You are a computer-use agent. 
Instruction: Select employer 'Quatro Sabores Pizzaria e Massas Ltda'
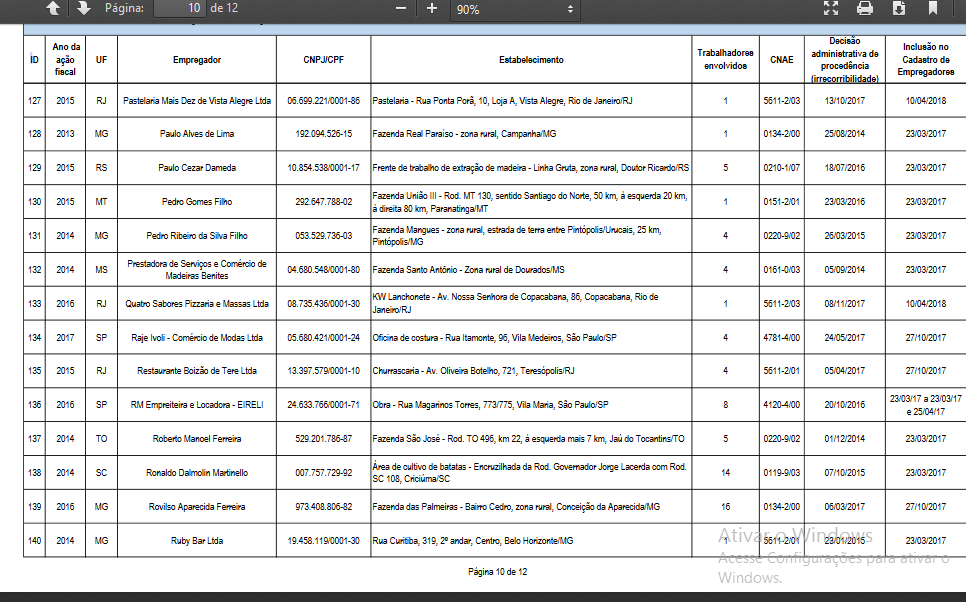(x=197, y=304)
